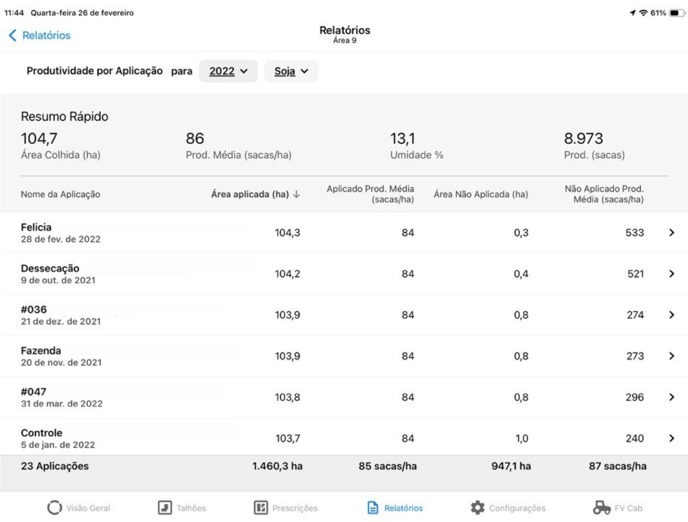Select the Relatórios document icon
This screenshot has height=522, width=688.
pos(373,508)
